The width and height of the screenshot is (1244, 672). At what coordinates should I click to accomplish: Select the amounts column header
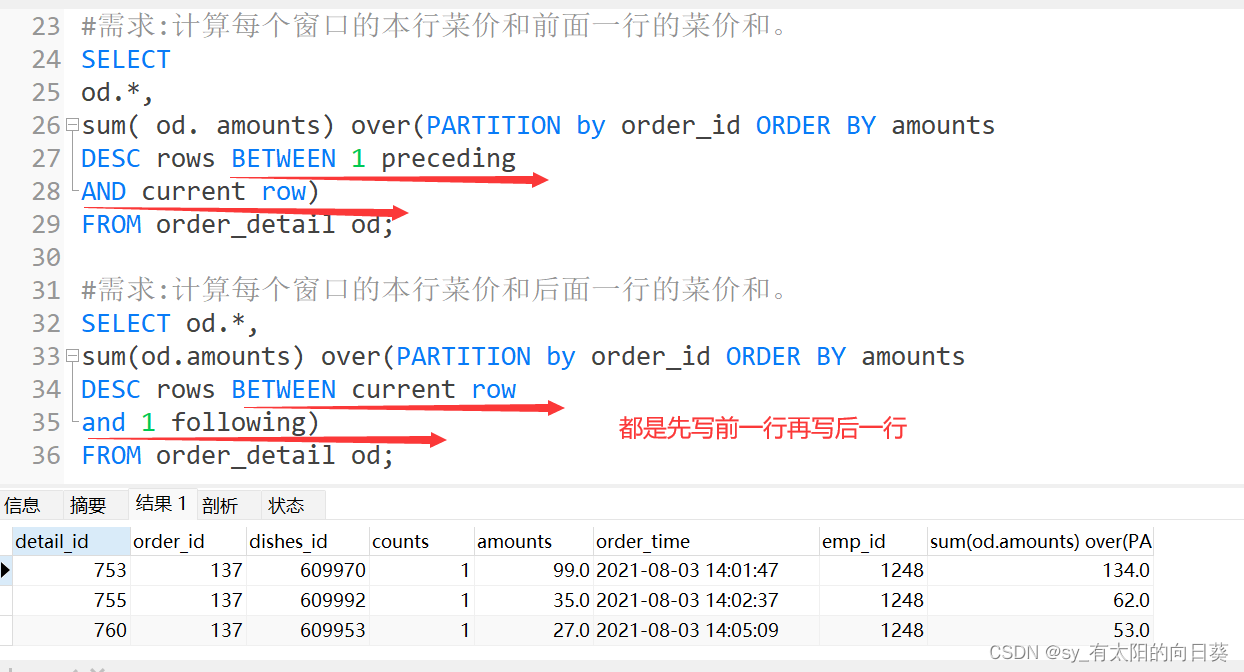tap(534, 541)
